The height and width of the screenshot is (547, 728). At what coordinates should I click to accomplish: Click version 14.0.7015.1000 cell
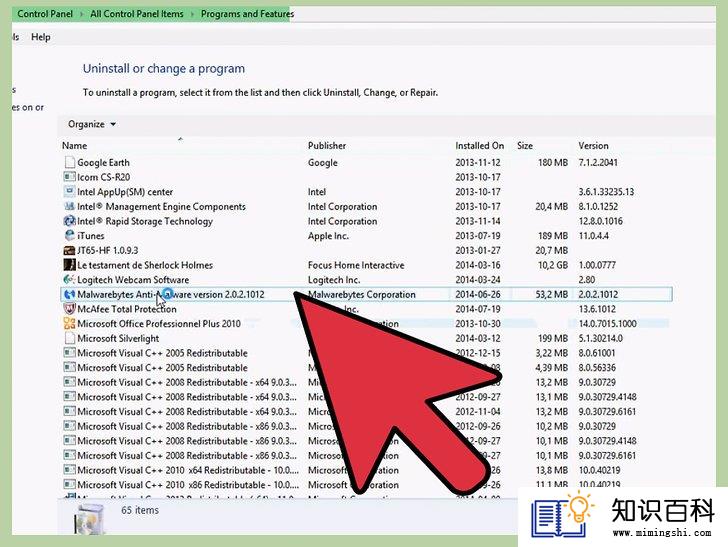(607, 324)
